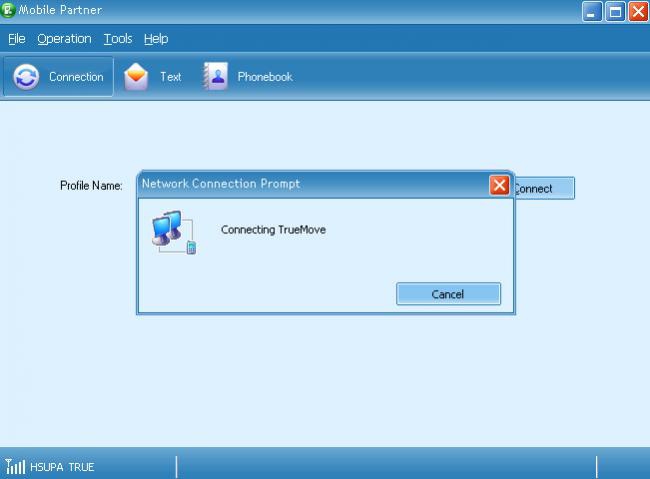
Task: Click the Mobile Partner app icon
Action: coord(8,10)
